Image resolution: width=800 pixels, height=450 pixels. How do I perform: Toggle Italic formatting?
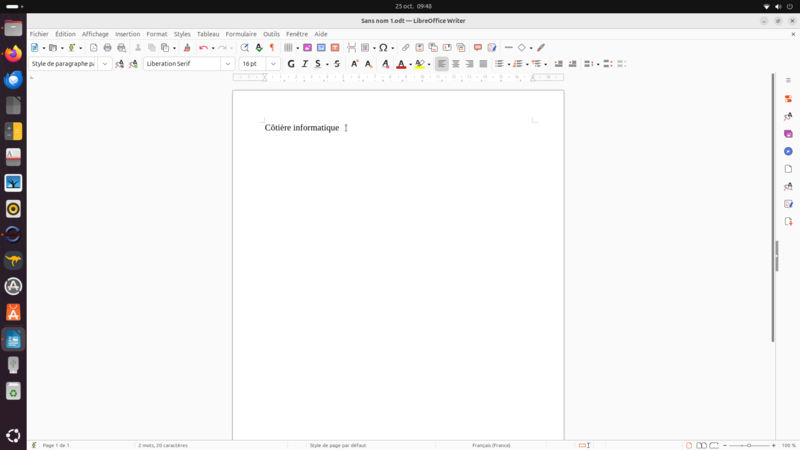(305, 64)
